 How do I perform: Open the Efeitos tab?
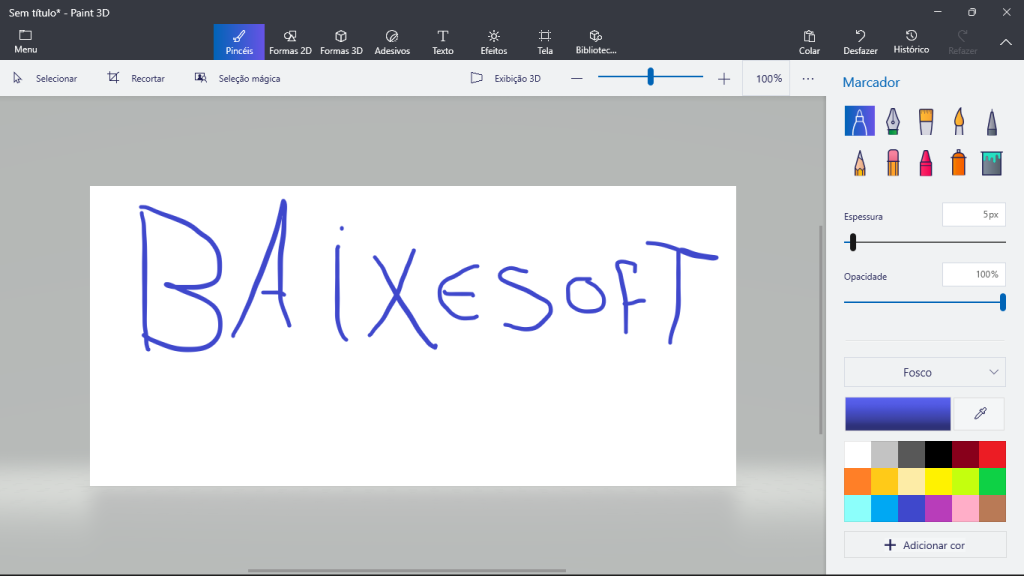492,41
